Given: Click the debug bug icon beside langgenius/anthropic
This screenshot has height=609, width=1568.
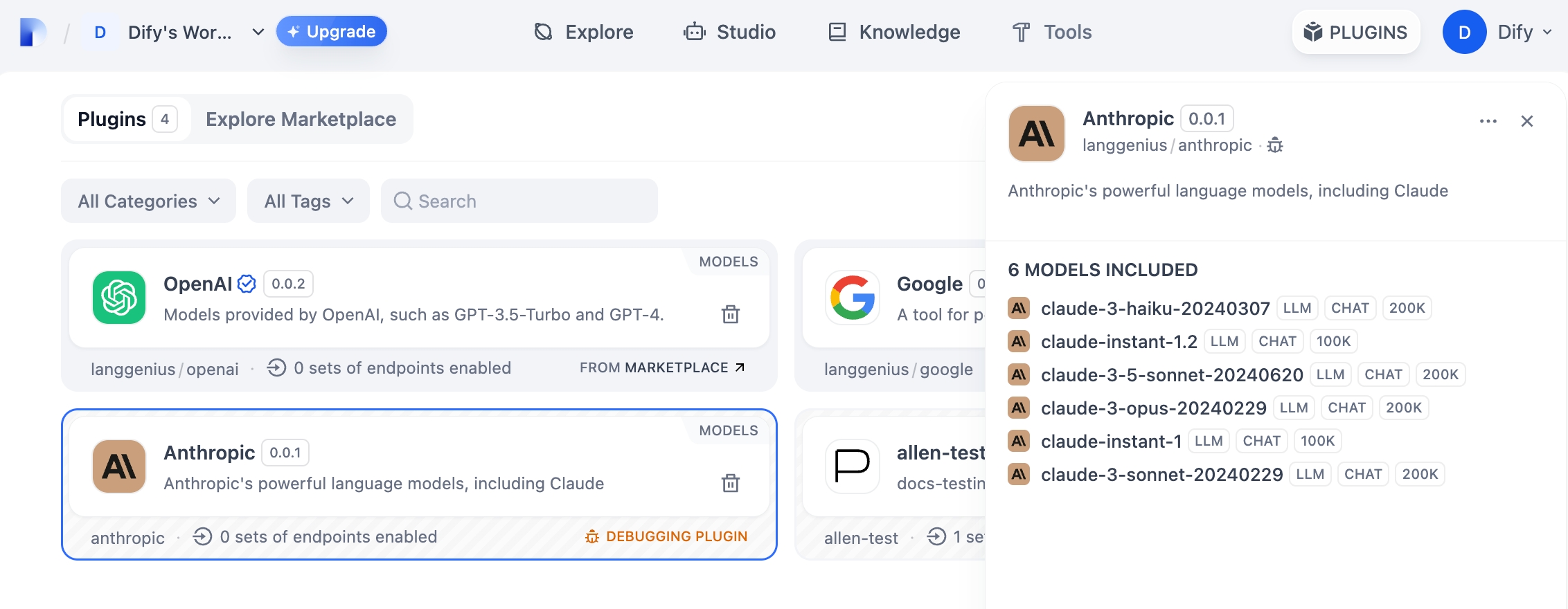Looking at the screenshot, I should pyautogui.click(x=1275, y=145).
